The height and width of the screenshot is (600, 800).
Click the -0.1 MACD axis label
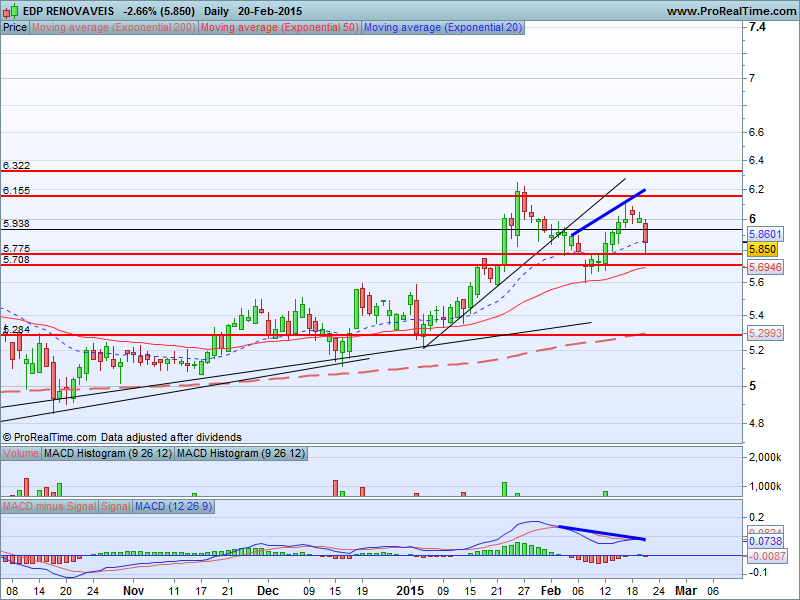click(756, 572)
